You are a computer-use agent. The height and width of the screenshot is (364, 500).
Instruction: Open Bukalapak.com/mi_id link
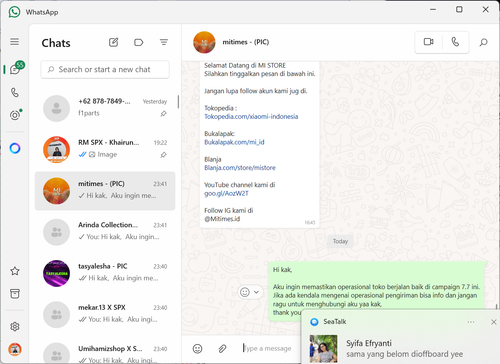click(x=234, y=142)
